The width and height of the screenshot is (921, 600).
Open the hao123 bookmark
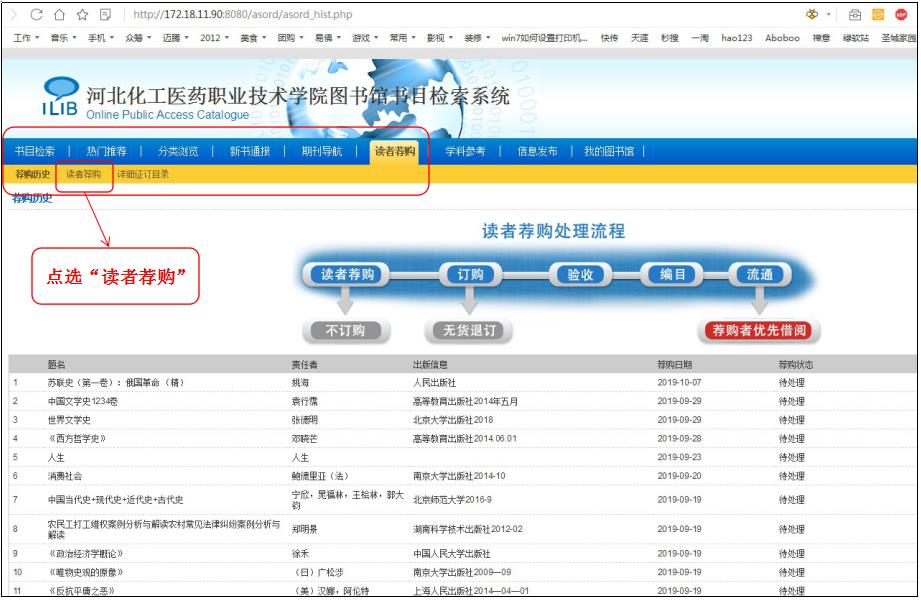(x=737, y=38)
